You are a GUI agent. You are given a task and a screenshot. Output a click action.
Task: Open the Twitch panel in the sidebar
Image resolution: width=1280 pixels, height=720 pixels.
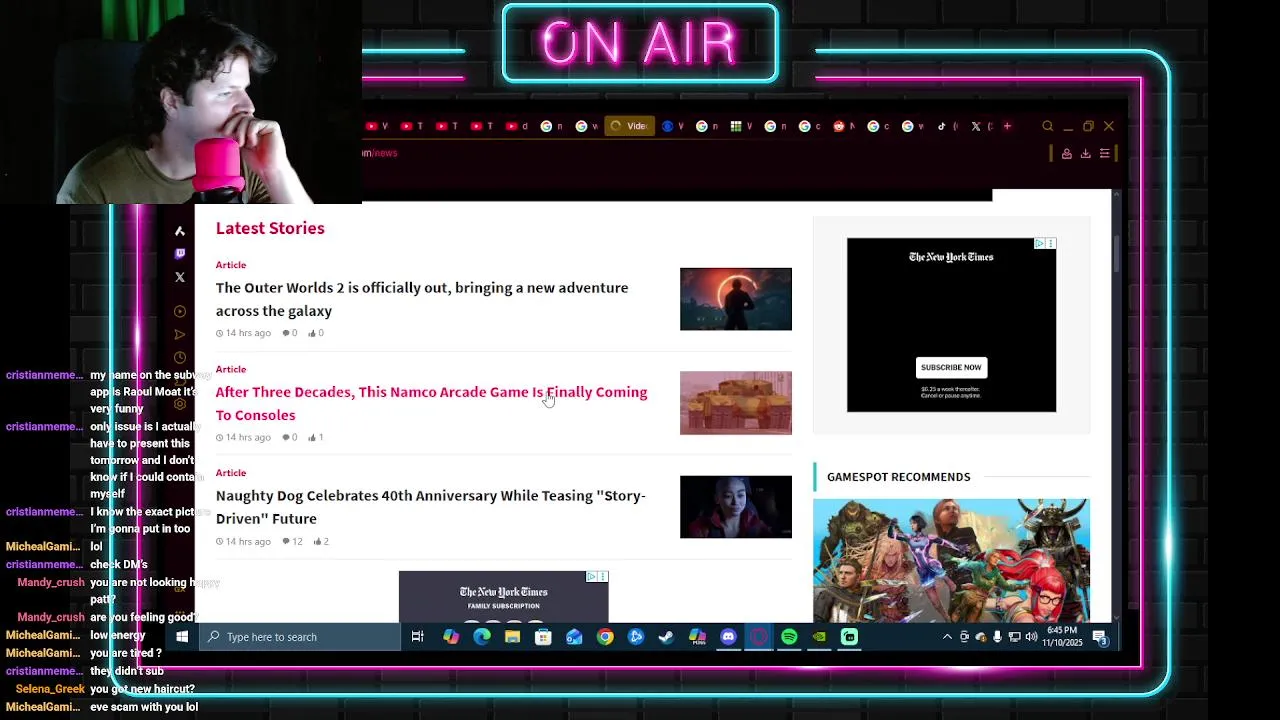click(x=180, y=254)
